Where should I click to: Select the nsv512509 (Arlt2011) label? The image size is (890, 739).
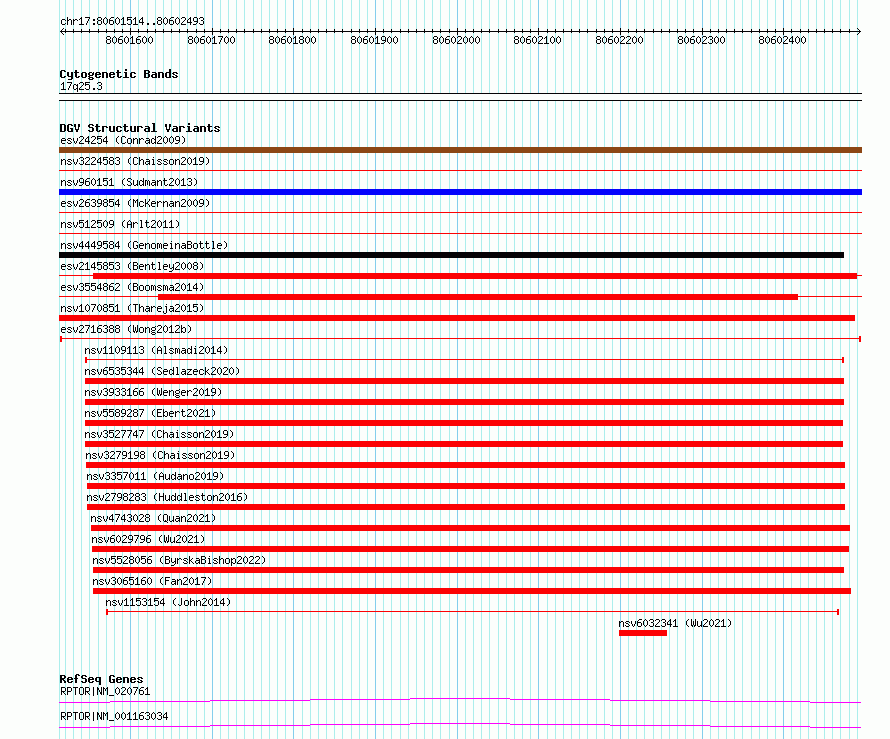click(x=120, y=224)
